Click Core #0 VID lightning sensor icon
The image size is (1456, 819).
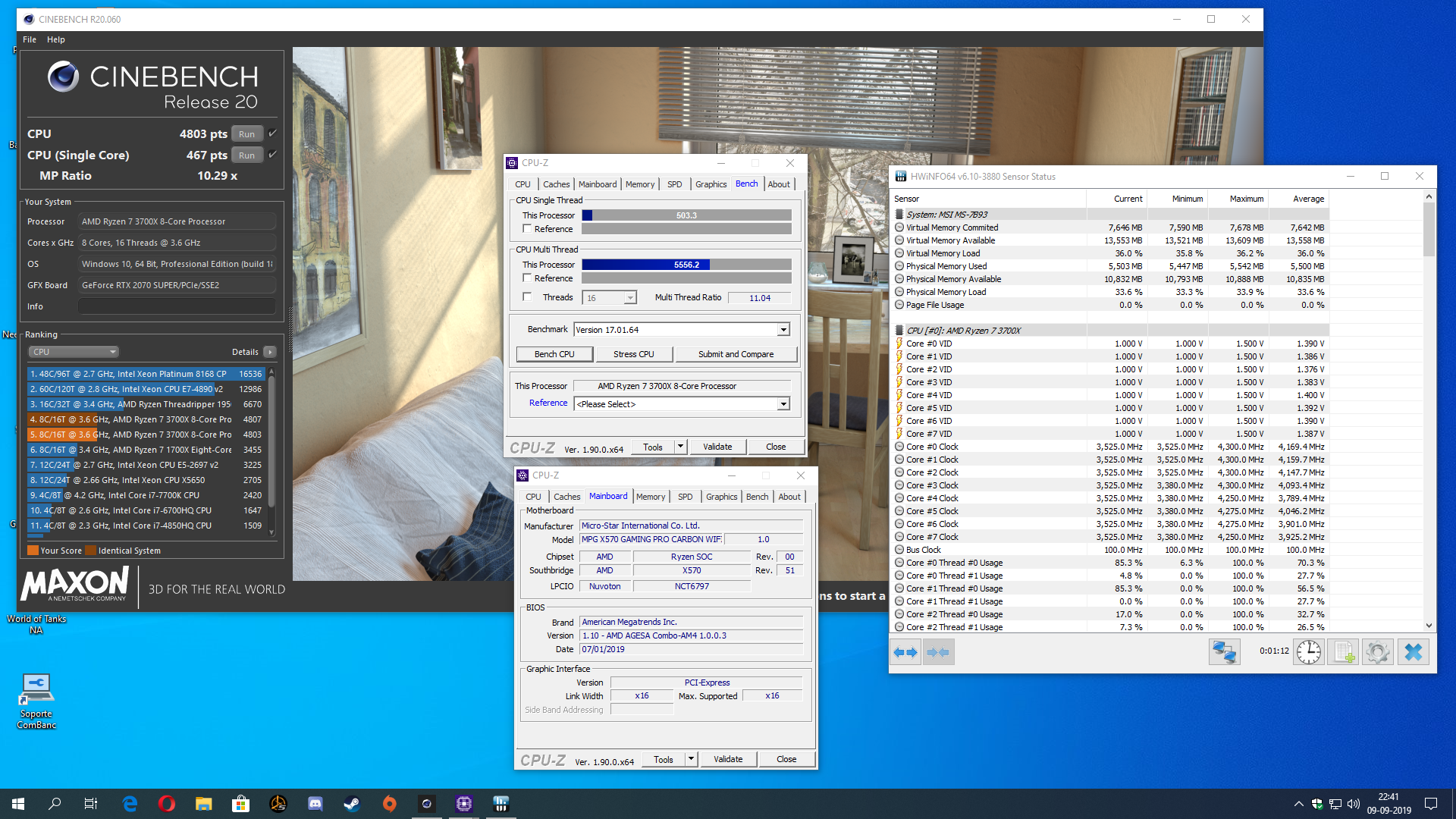[x=899, y=344]
